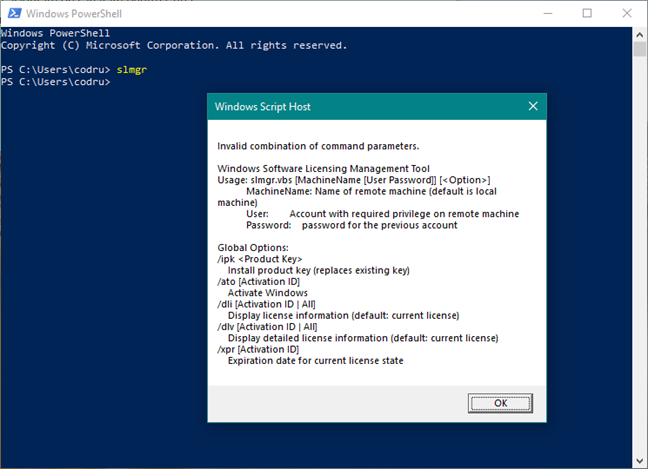
Task: Close the Windows PowerShell window
Action: [x=627, y=13]
